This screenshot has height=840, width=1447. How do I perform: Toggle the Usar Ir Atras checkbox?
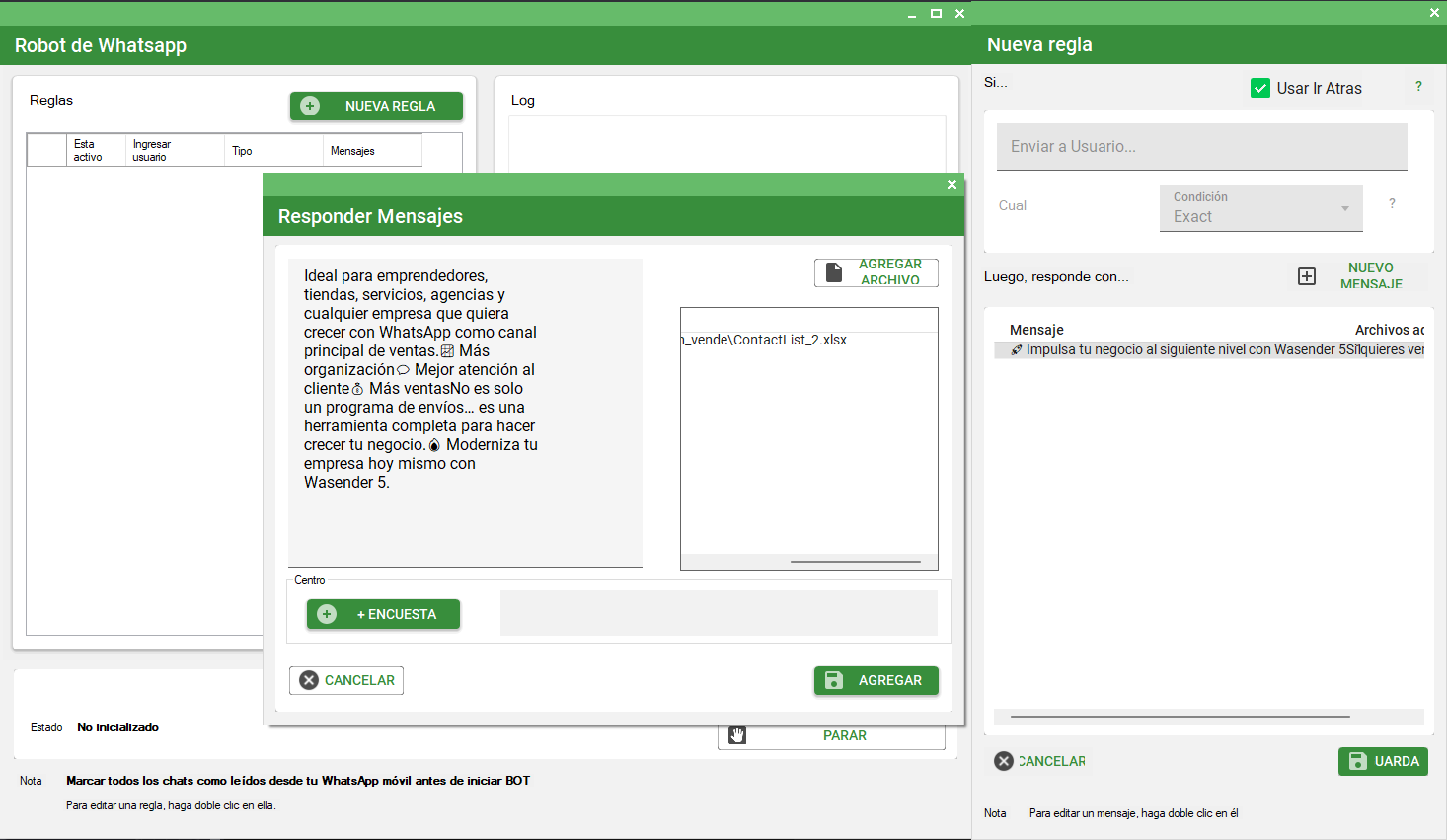[x=1260, y=88]
